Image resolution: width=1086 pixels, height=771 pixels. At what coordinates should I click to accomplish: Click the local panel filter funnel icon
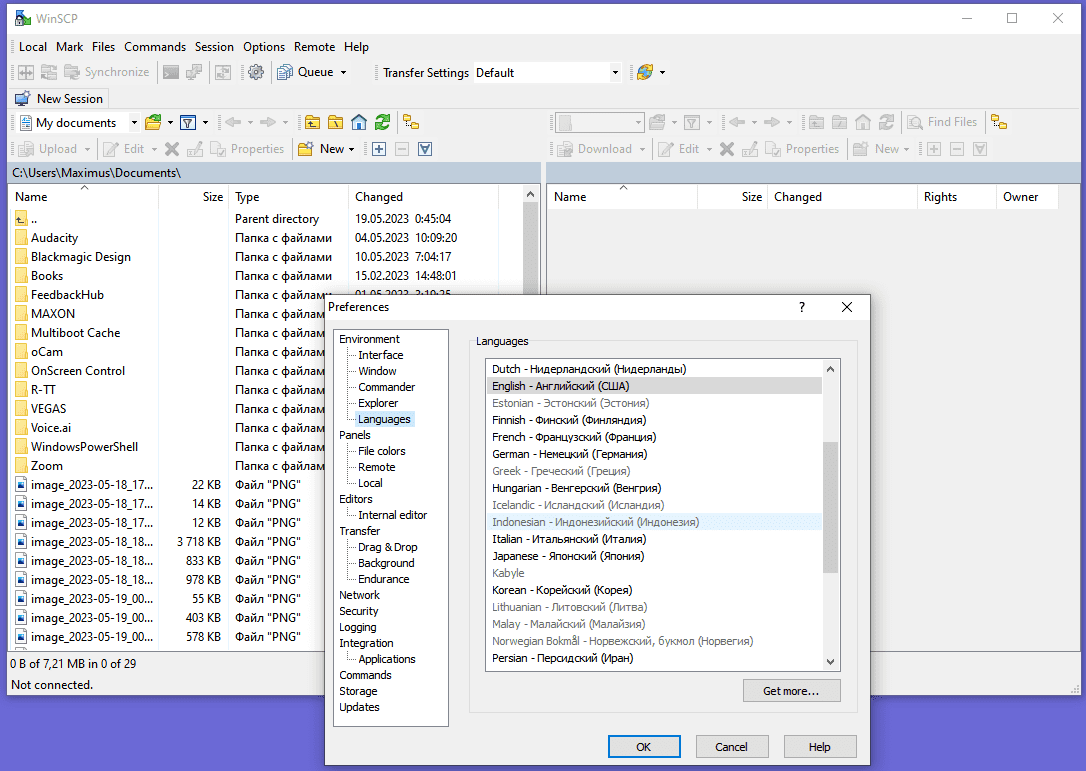[187, 122]
